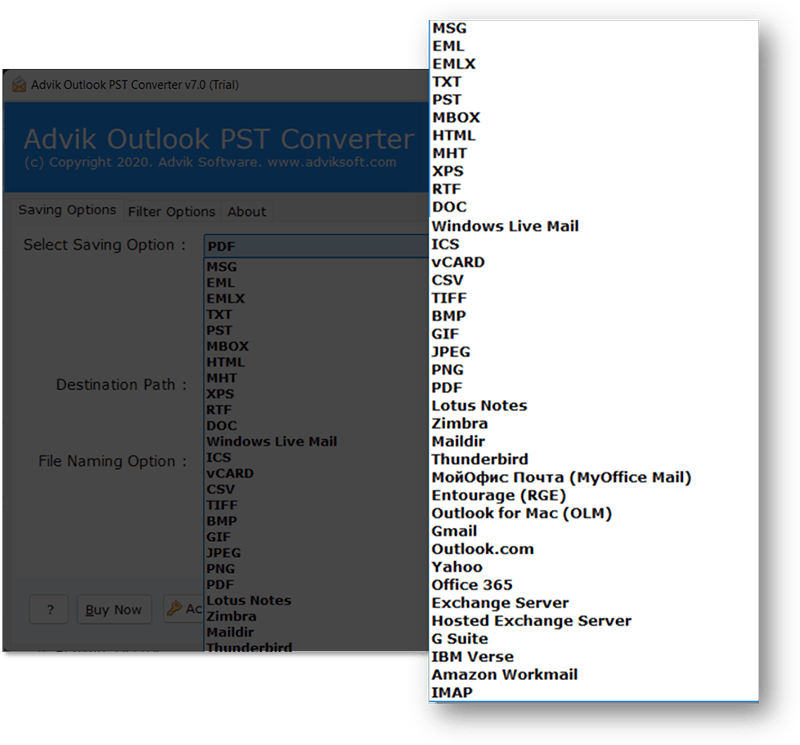This screenshot has width=800, height=745.
Task: Open the Select Saving Option dropdown showing PDF
Action: point(316,246)
